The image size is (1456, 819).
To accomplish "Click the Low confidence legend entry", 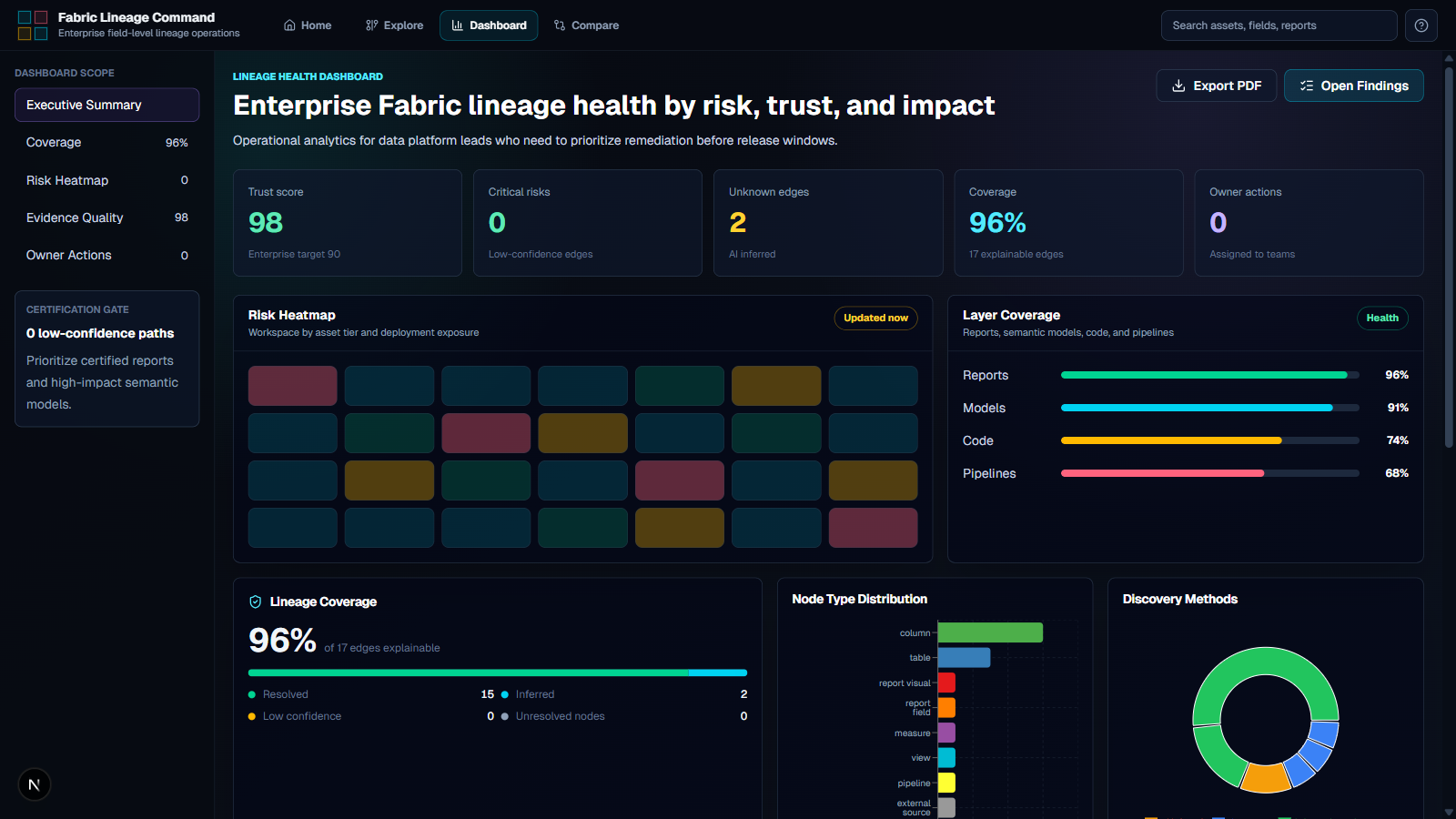I will click(x=371, y=716).
